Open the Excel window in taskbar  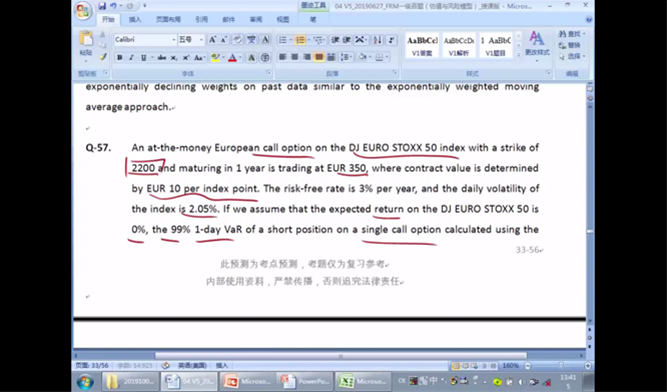[x=362, y=381]
